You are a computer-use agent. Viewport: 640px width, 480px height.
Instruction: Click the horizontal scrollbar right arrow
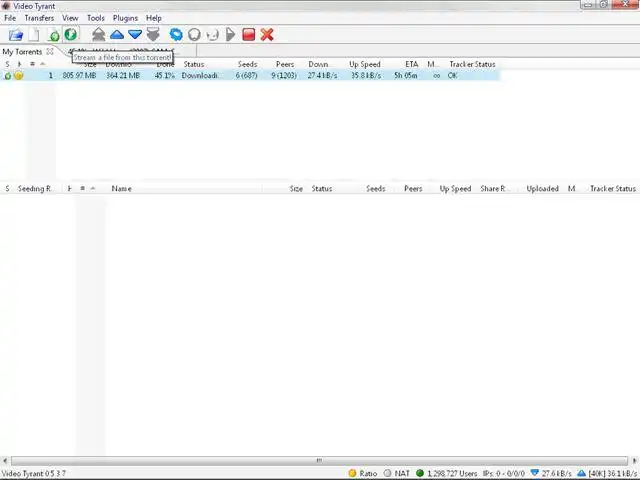[634, 460]
